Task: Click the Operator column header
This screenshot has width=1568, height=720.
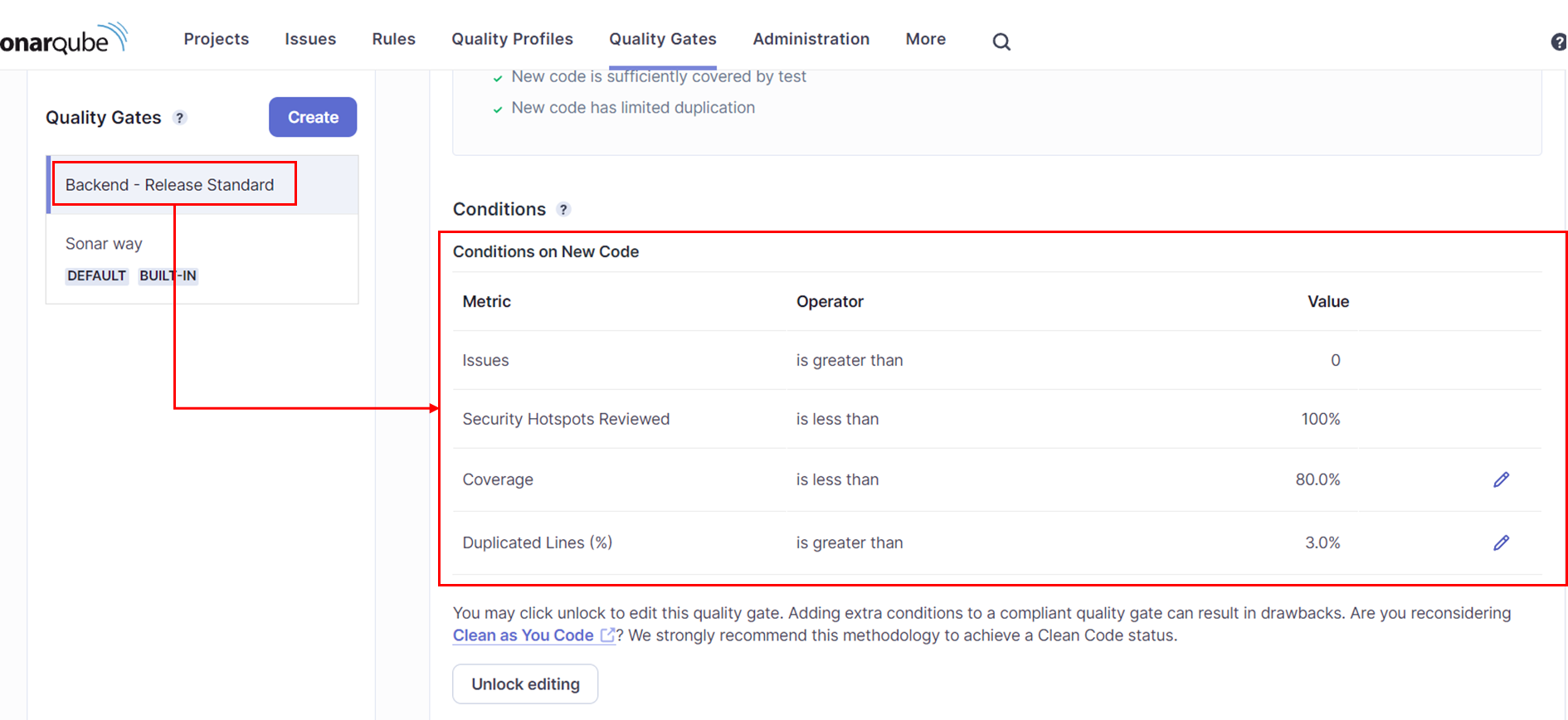Action: (x=830, y=302)
